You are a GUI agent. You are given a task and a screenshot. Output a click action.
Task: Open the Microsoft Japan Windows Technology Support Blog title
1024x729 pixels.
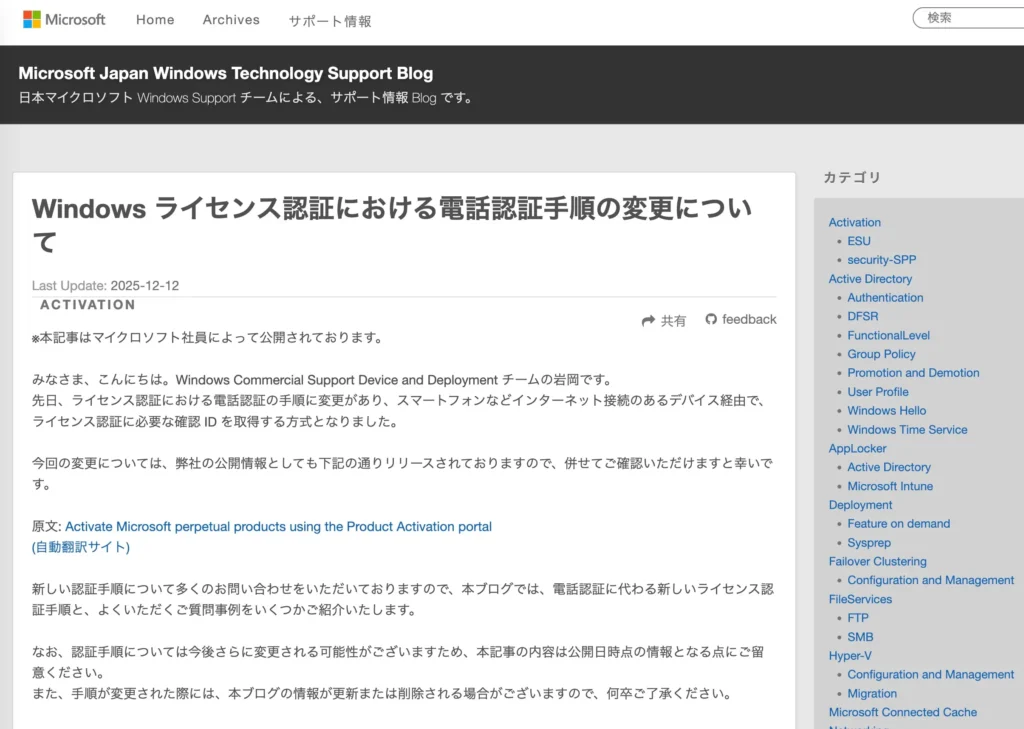coord(226,73)
